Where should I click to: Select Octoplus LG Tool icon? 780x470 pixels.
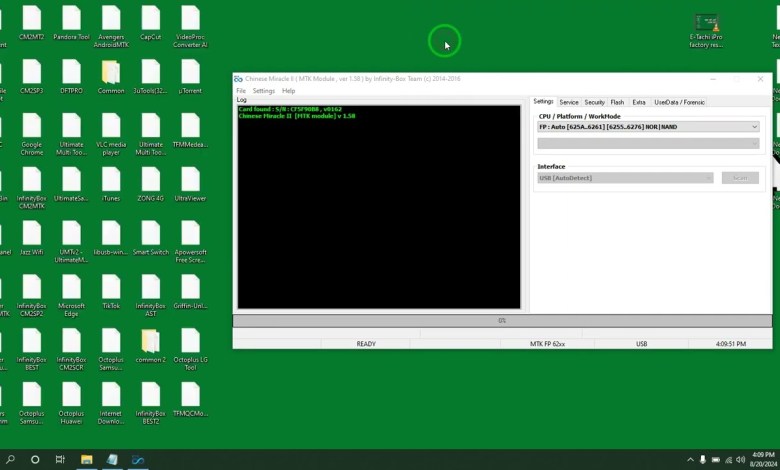[x=191, y=350]
